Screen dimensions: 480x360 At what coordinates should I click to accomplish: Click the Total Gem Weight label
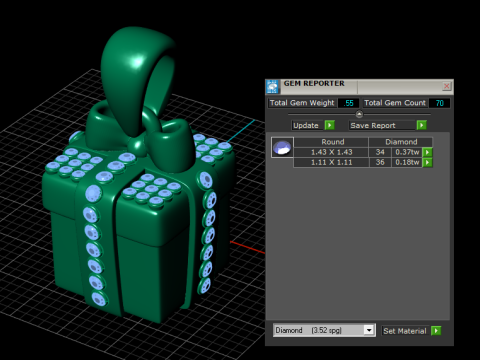(302, 103)
